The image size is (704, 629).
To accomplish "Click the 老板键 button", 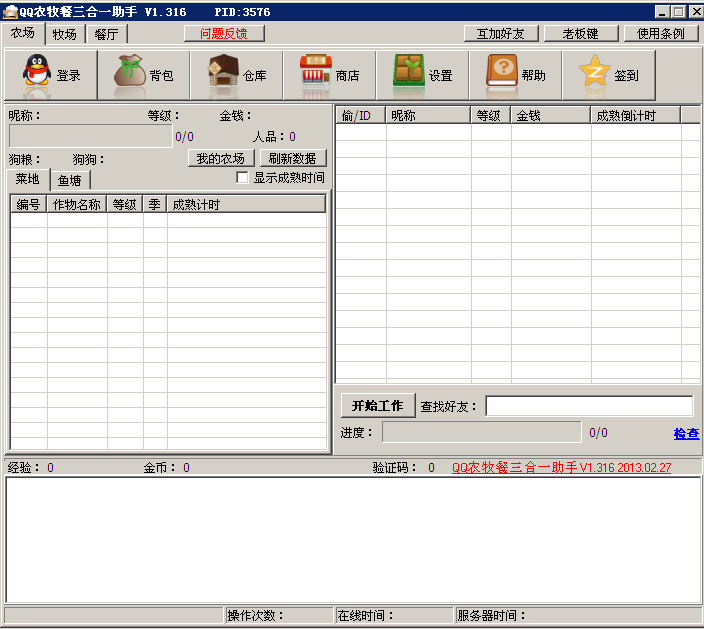I will [581, 34].
